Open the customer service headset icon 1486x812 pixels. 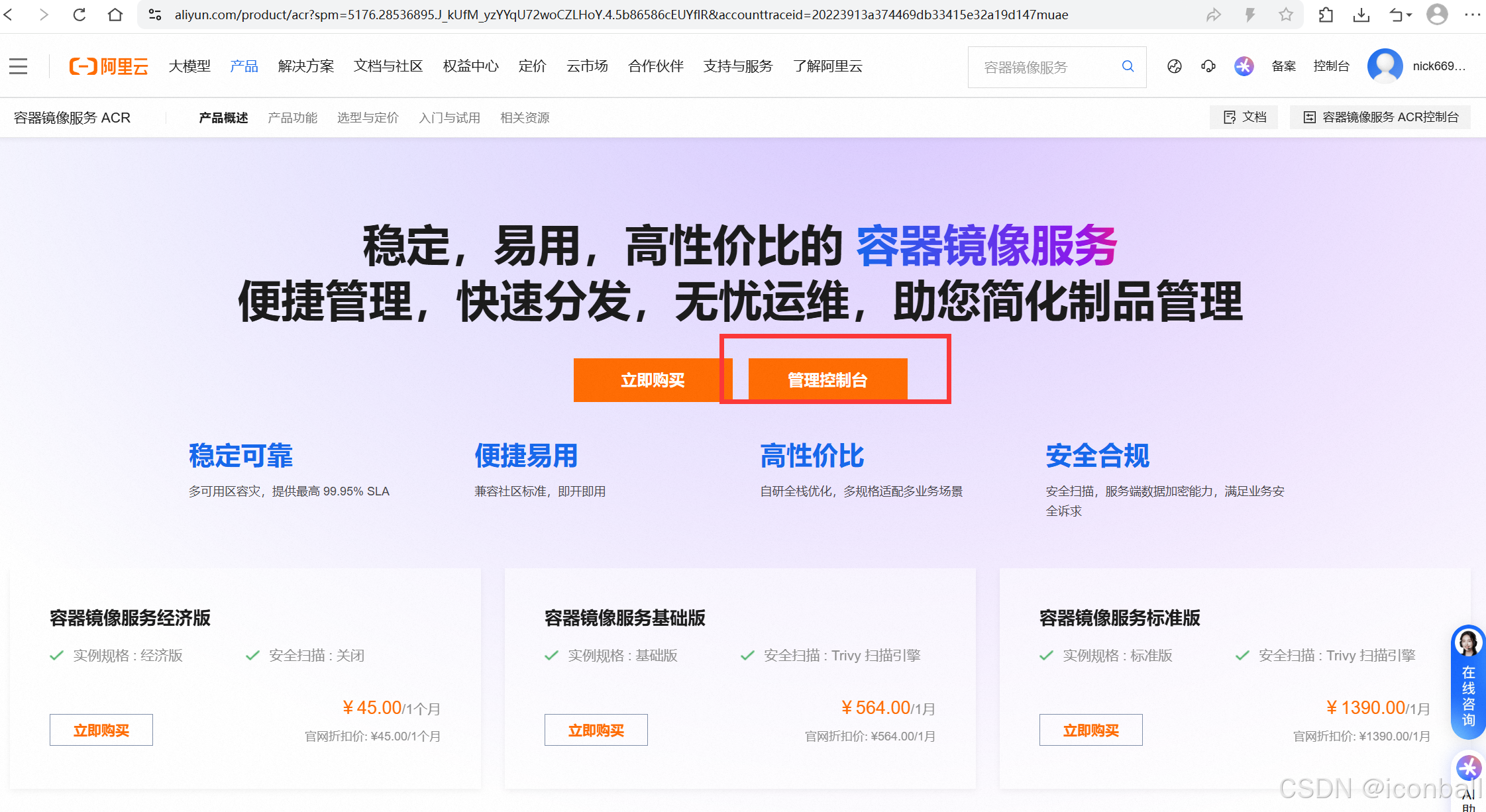[x=1208, y=66]
